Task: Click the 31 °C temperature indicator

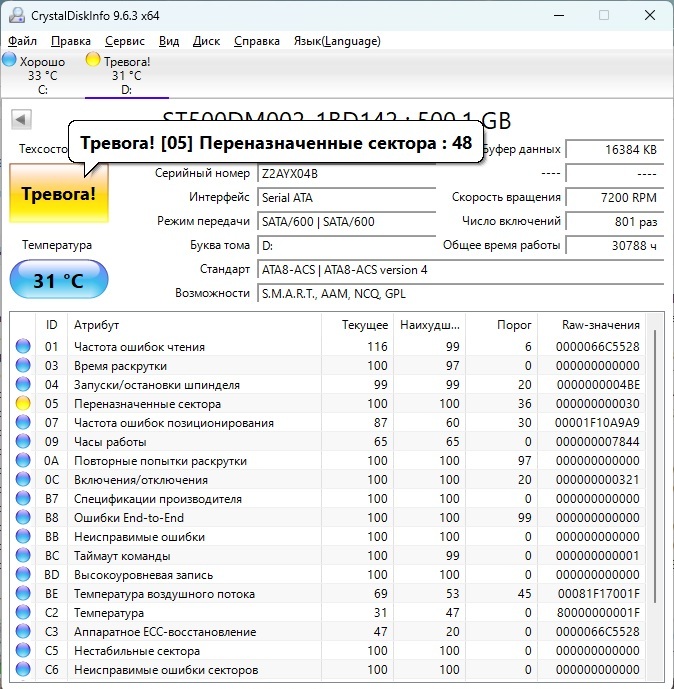Action: pos(59,280)
